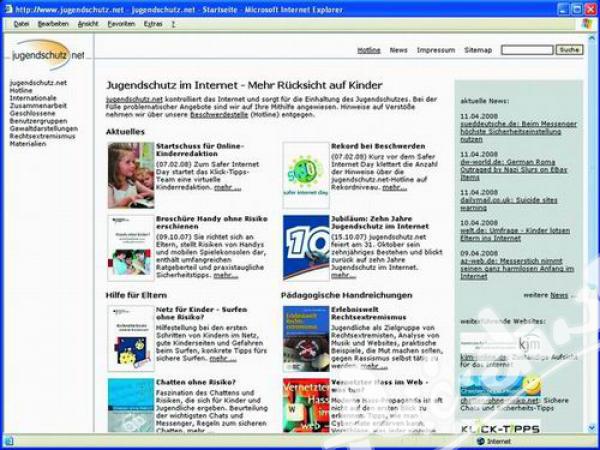Open the Datei menu
The image size is (600, 450).
point(21,24)
